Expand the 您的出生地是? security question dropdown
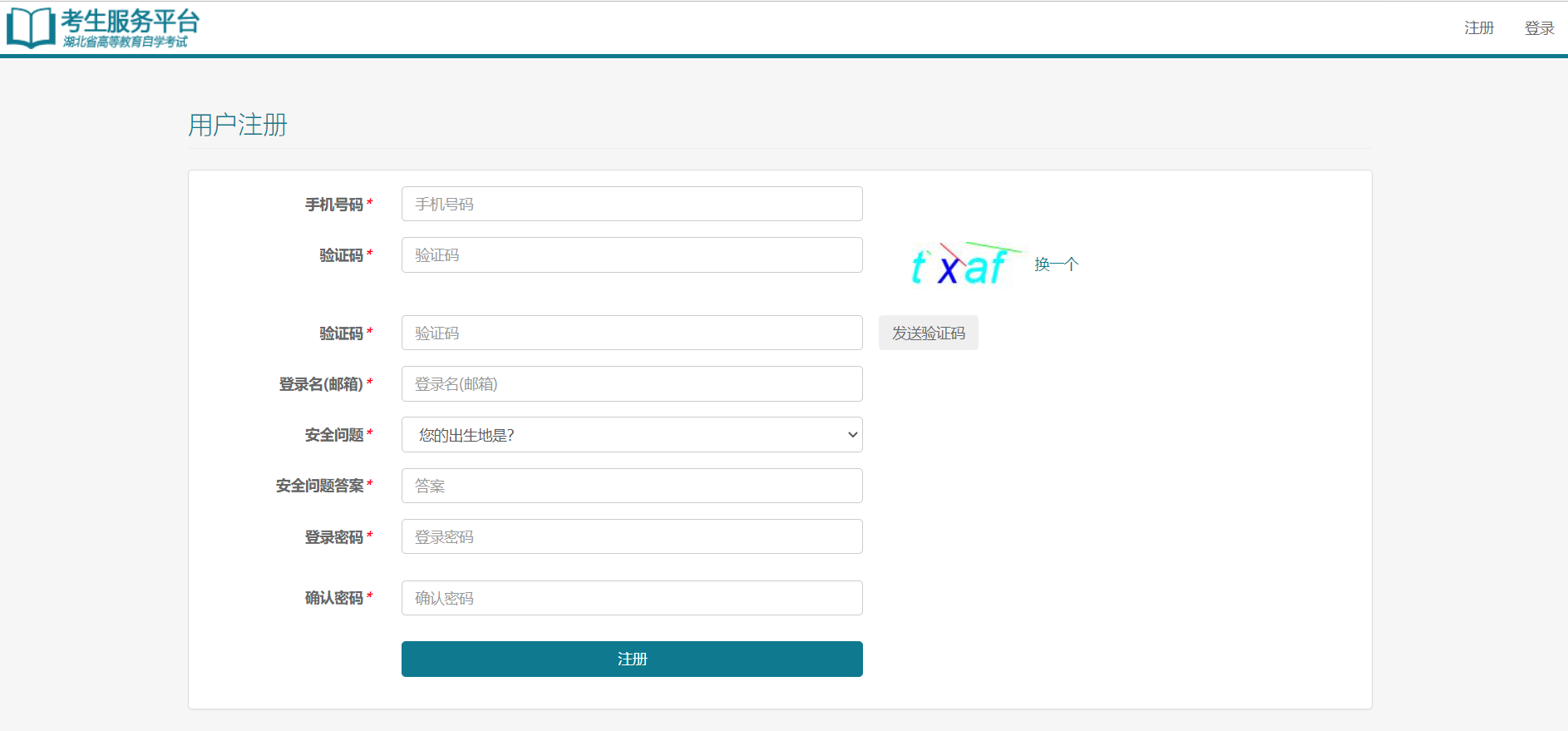The height and width of the screenshot is (731, 1568). pyautogui.click(x=631, y=435)
